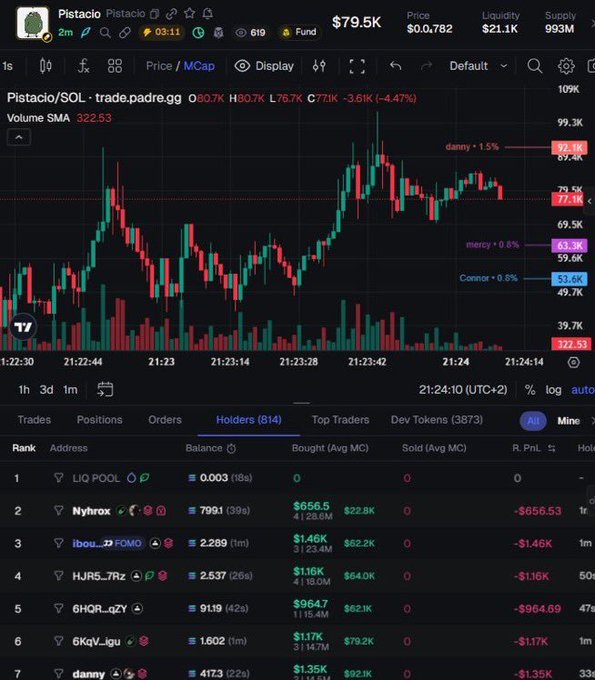Click the danny 1.5% price line label
Image resolution: width=595 pixels, height=680 pixels.
click(x=472, y=147)
